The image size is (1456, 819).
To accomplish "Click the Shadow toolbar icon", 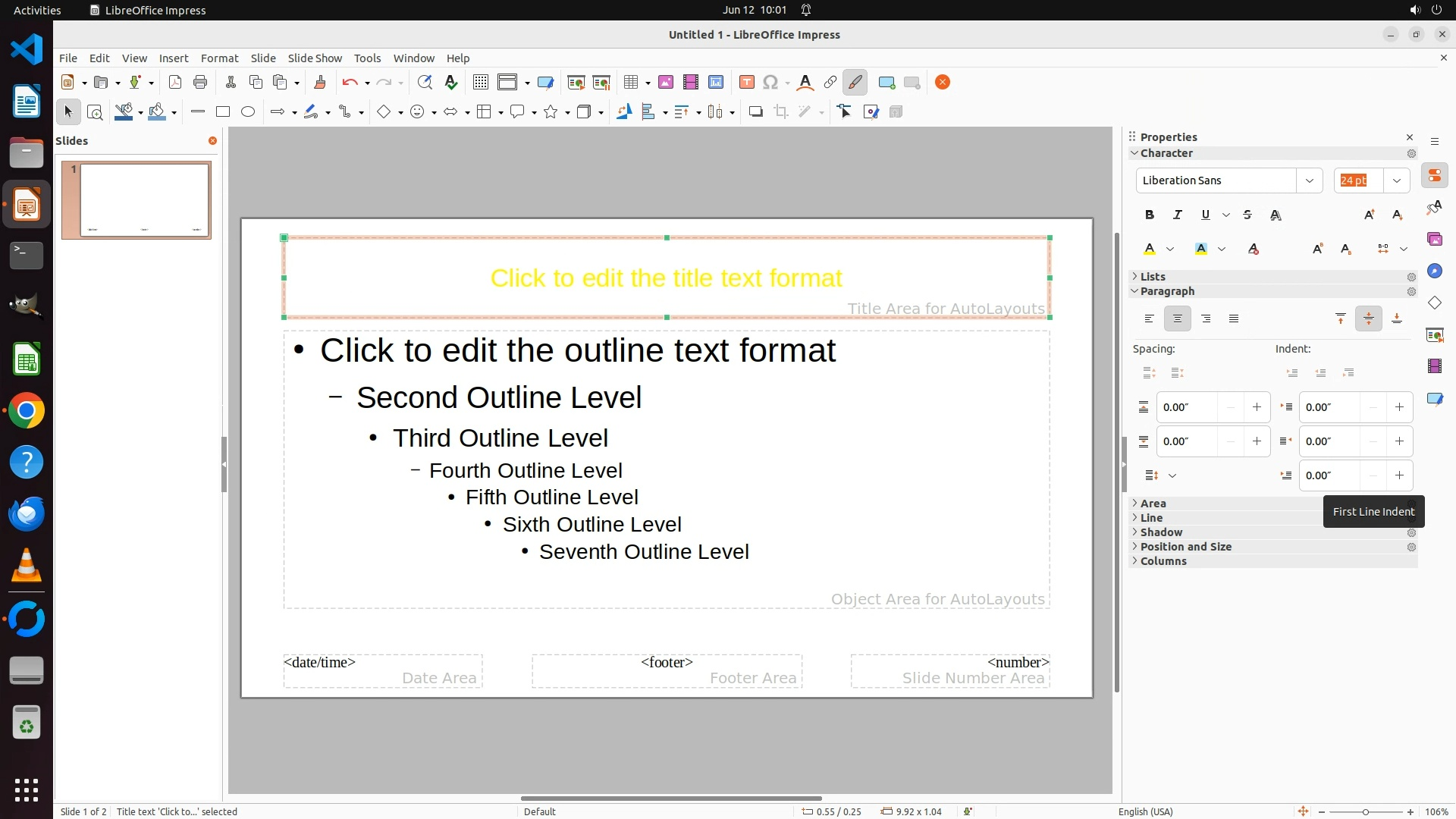I will tap(755, 112).
